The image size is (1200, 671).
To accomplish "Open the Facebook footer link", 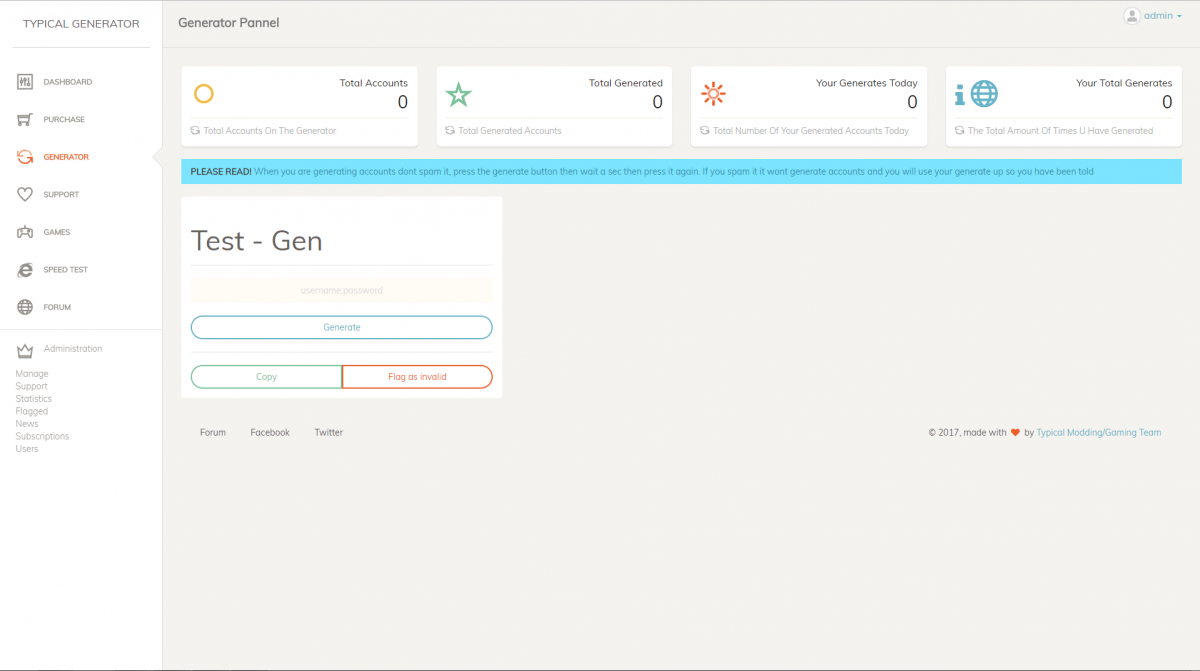I will tap(270, 433).
